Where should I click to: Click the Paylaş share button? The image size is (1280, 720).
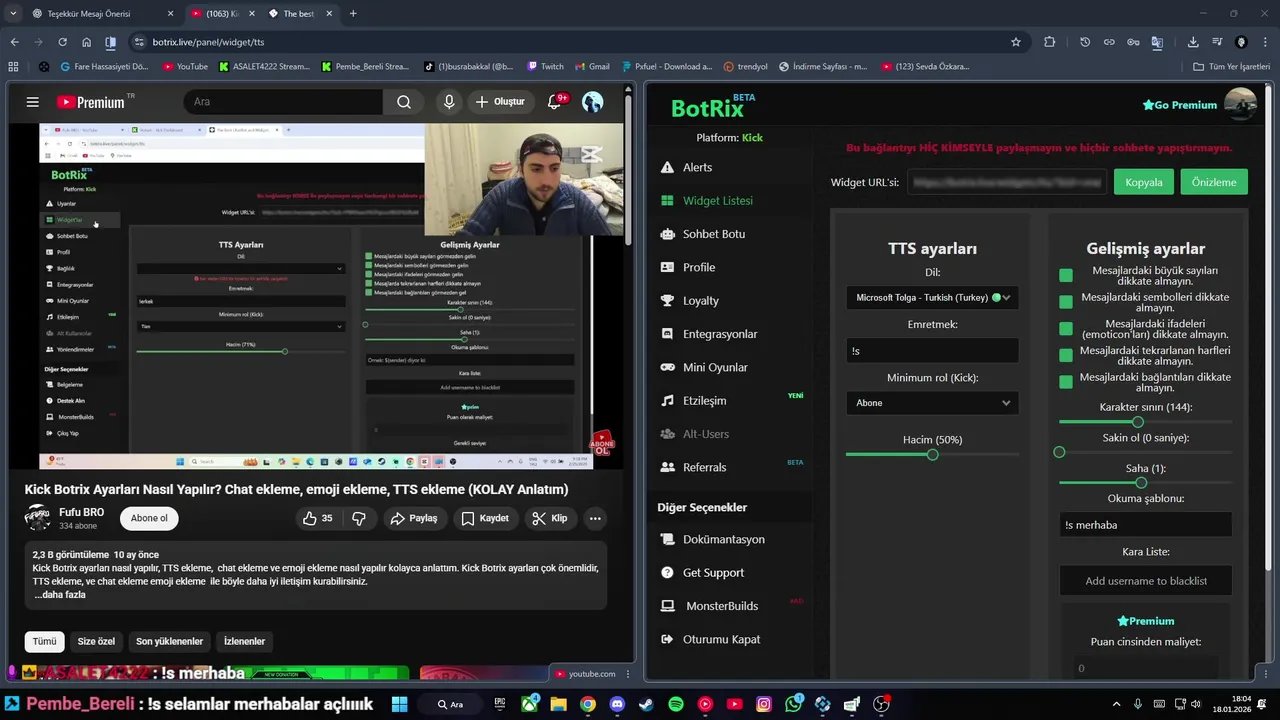coord(414,518)
